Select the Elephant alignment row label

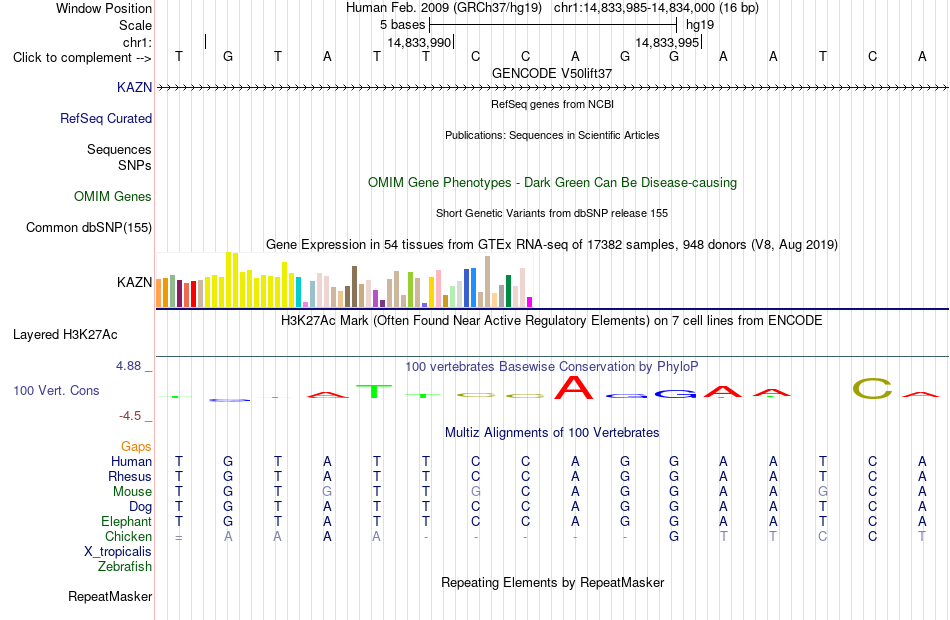[x=127, y=522]
